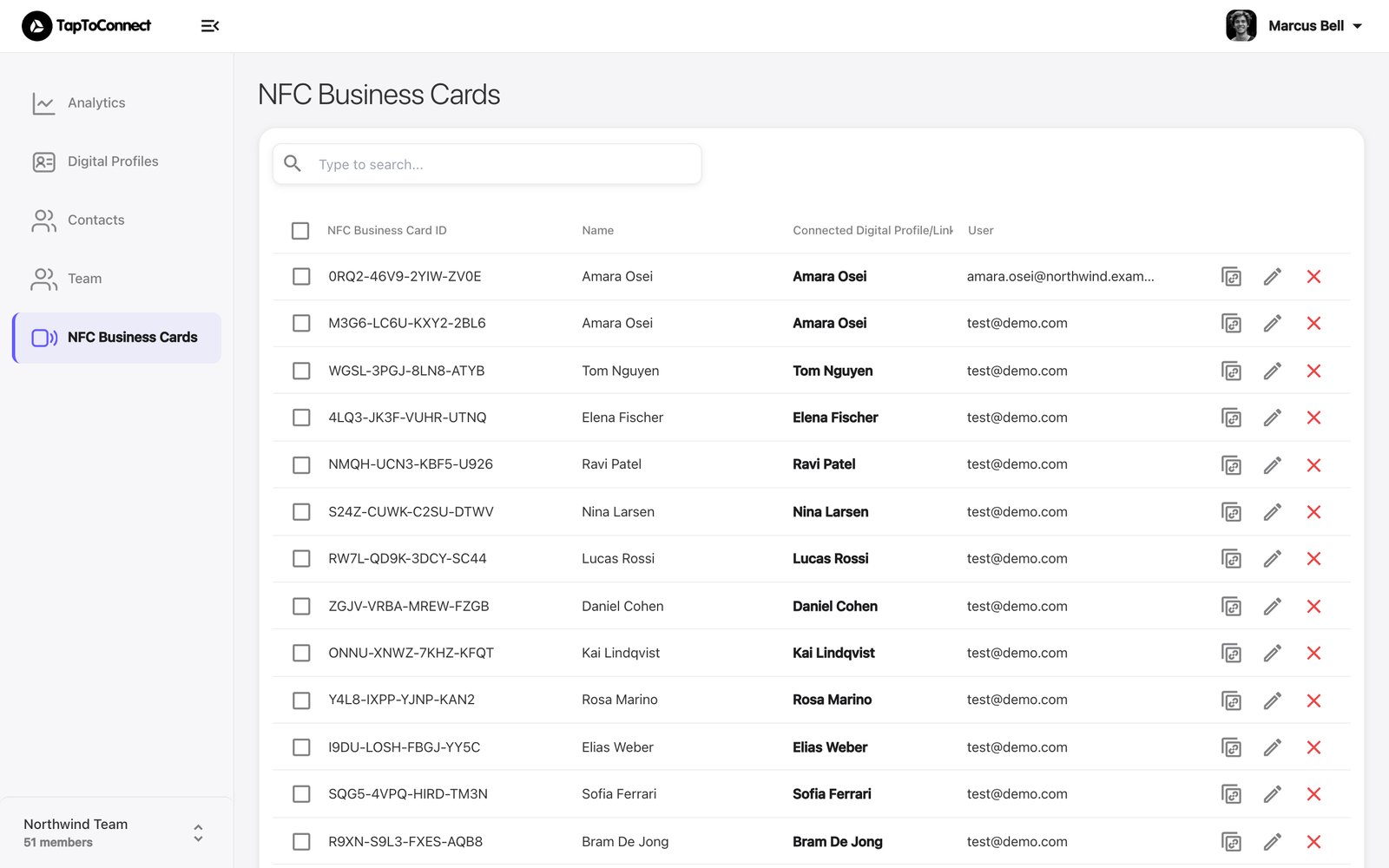Click the search magnifier icon
The width and height of the screenshot is (1389, 868).
(293, 163)
